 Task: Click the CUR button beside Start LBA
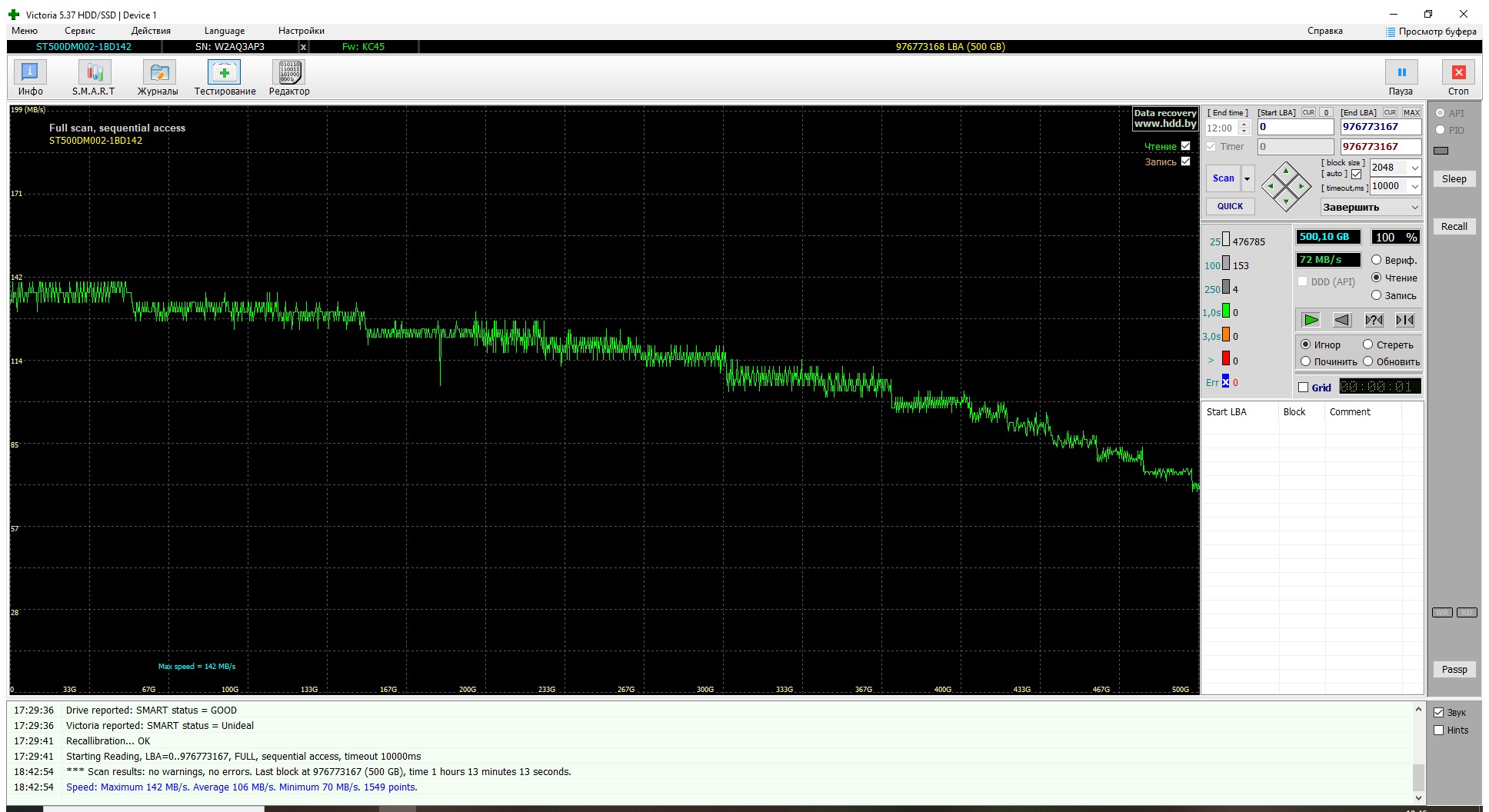(x=1308, y=112)
